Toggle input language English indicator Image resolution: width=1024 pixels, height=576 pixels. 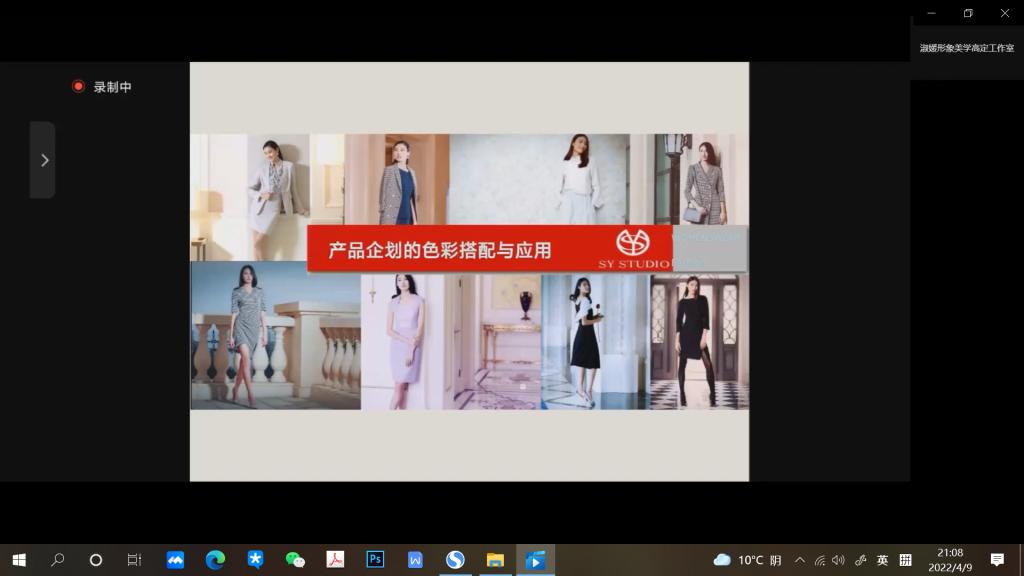[882, 560]
